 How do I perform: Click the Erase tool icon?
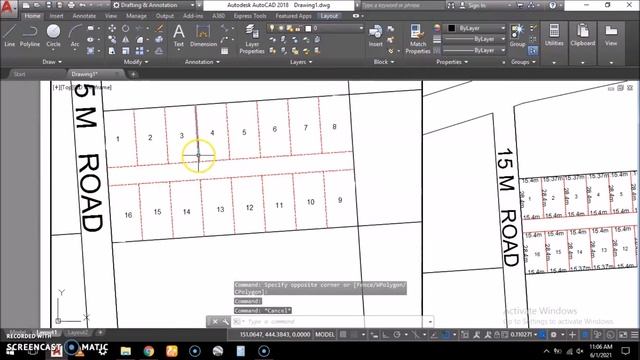pos(160,29)
